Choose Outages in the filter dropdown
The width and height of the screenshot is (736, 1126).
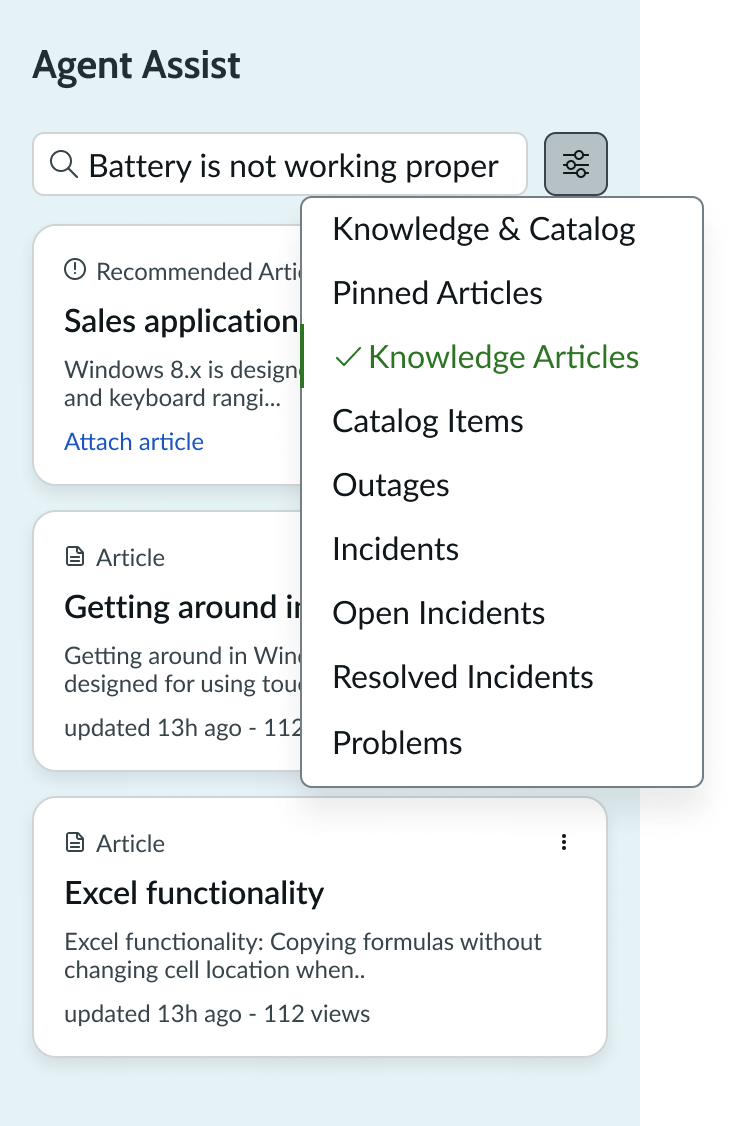391,485
